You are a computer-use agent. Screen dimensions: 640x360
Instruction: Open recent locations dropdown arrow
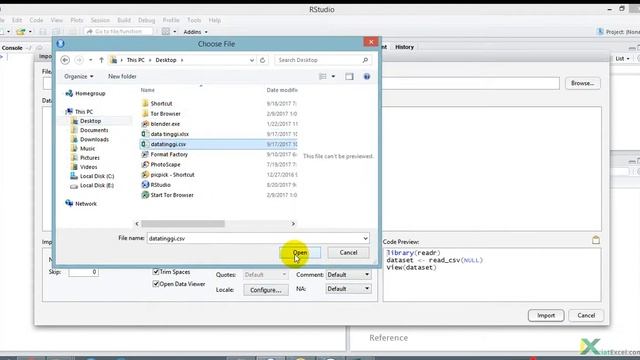(91, 60)
